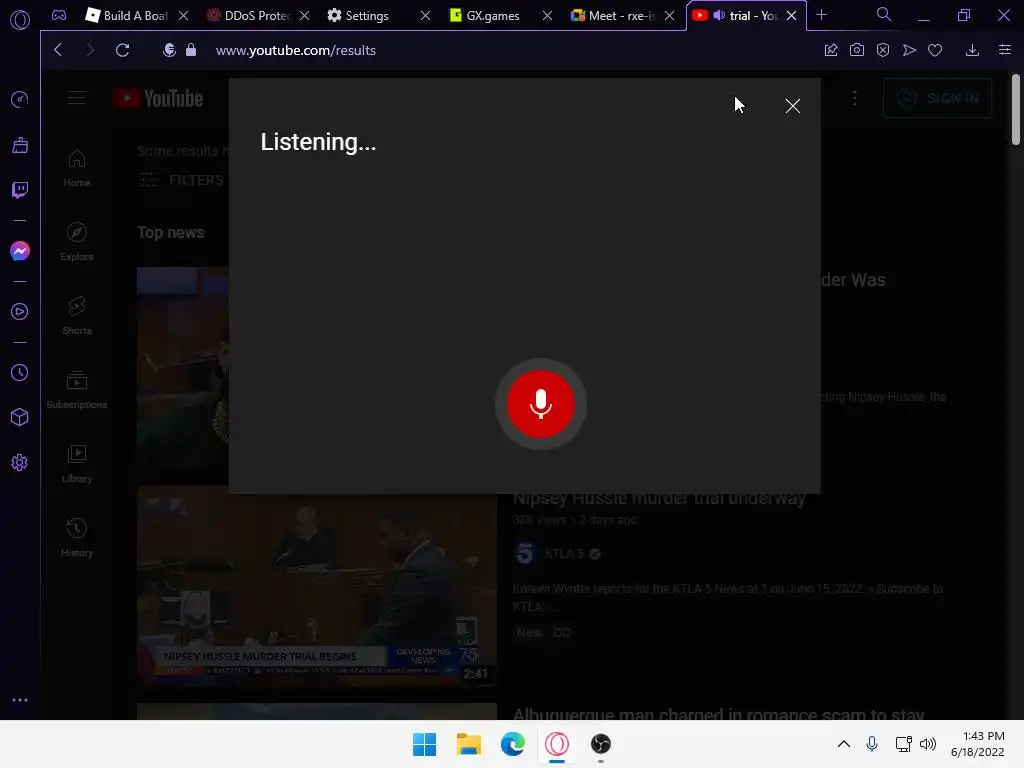This screenshot has width=1024, height=768.
Task: Open YouTube settings three-dot menu
Action: (x=854, y=98)
